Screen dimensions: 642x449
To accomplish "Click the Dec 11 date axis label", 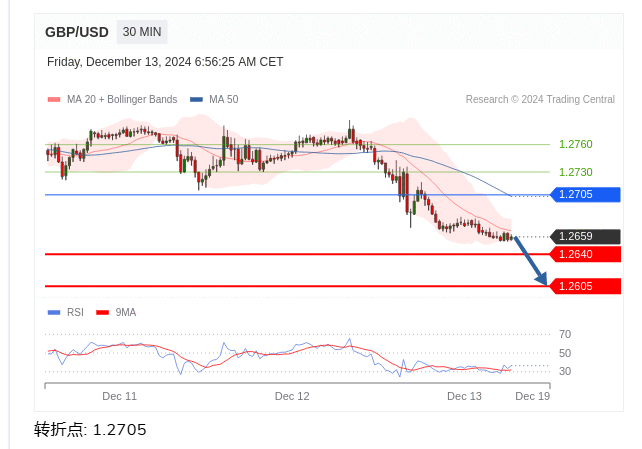I will coord(120,396).
